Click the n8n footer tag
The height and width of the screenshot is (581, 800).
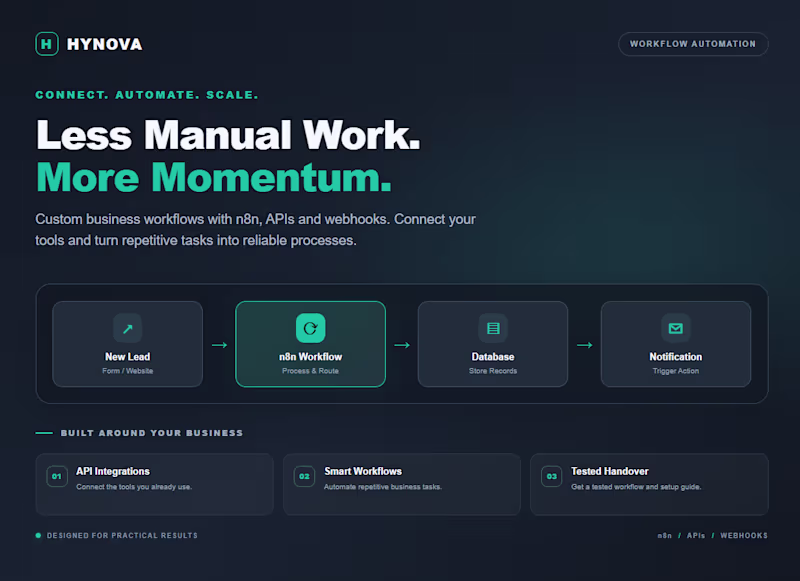point(664,536)
